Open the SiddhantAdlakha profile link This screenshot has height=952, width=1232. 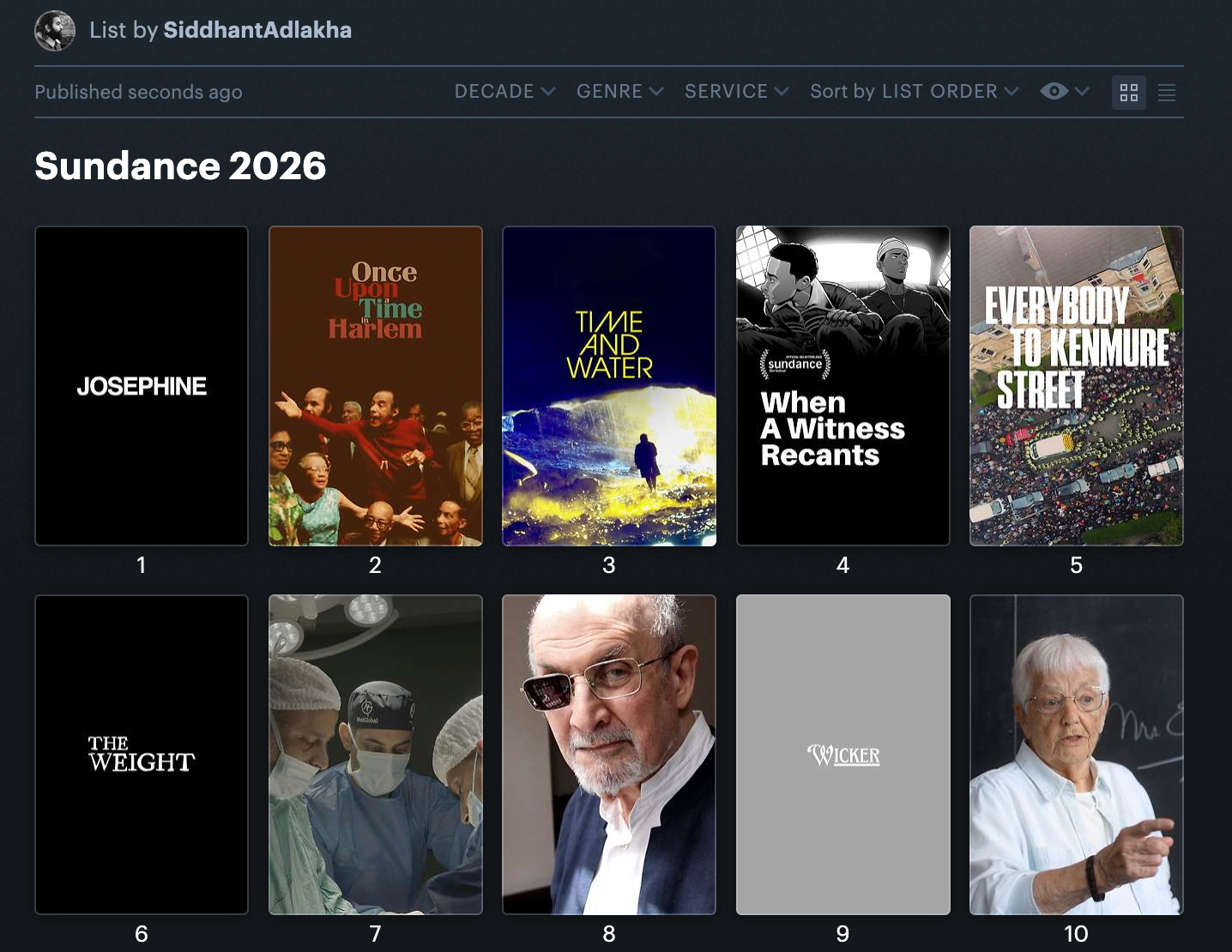257,30
